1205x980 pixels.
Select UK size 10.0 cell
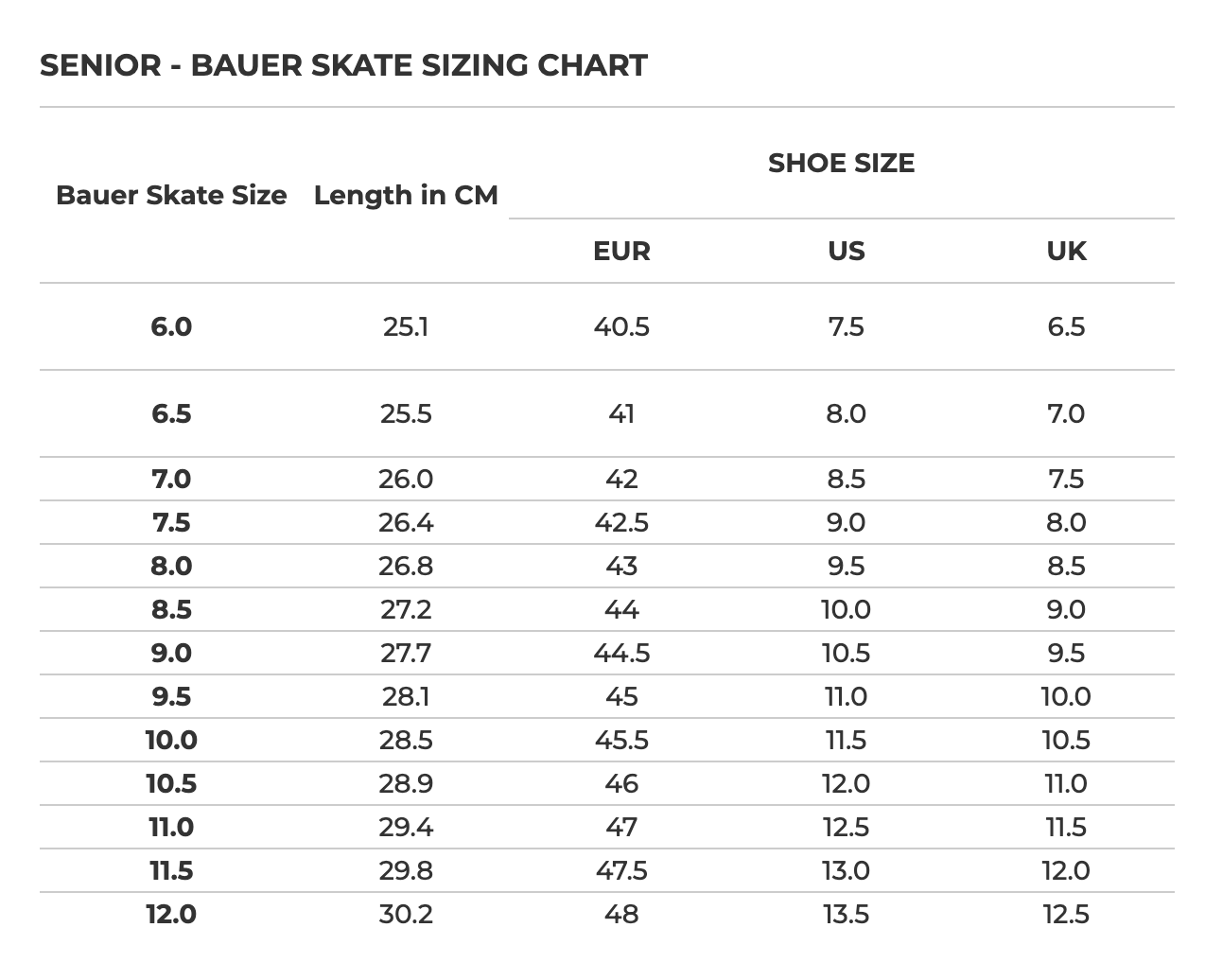(1066, 696)
